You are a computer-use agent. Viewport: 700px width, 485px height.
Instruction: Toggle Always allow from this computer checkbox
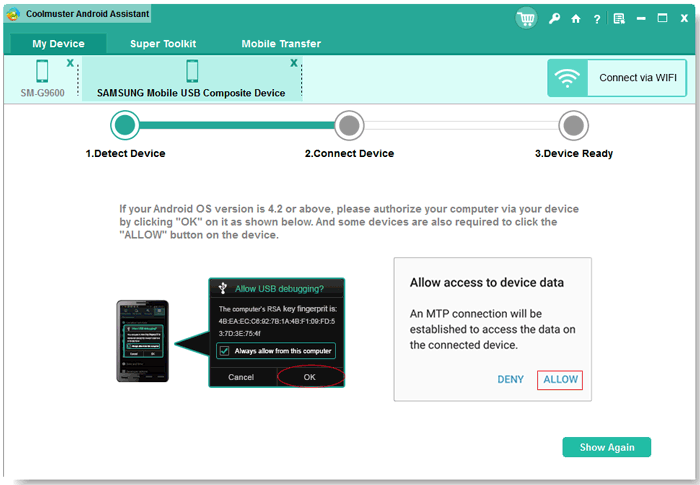pyautogui.click(x=224, y=351)
